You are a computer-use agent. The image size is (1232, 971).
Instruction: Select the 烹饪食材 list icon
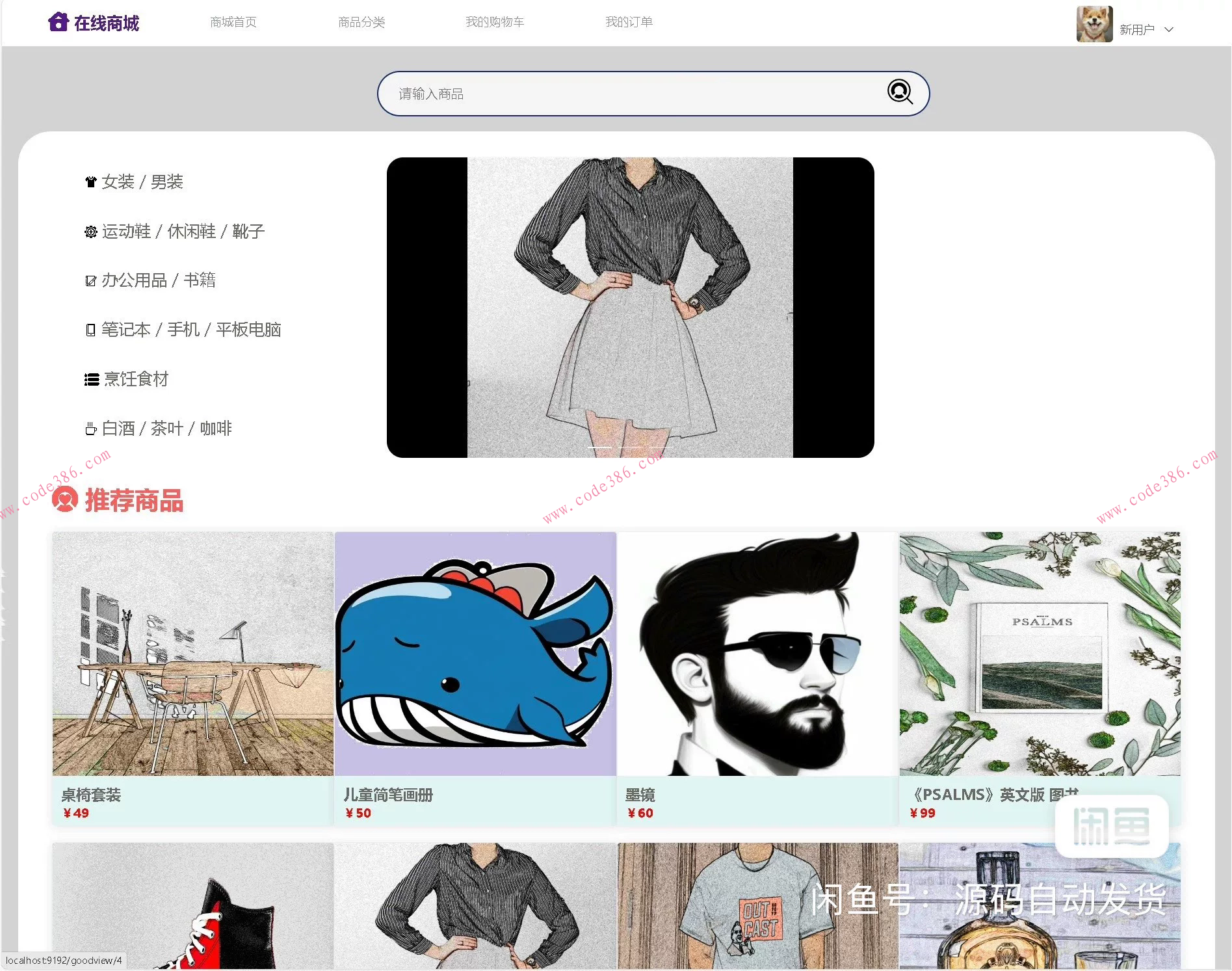[91, 379]
